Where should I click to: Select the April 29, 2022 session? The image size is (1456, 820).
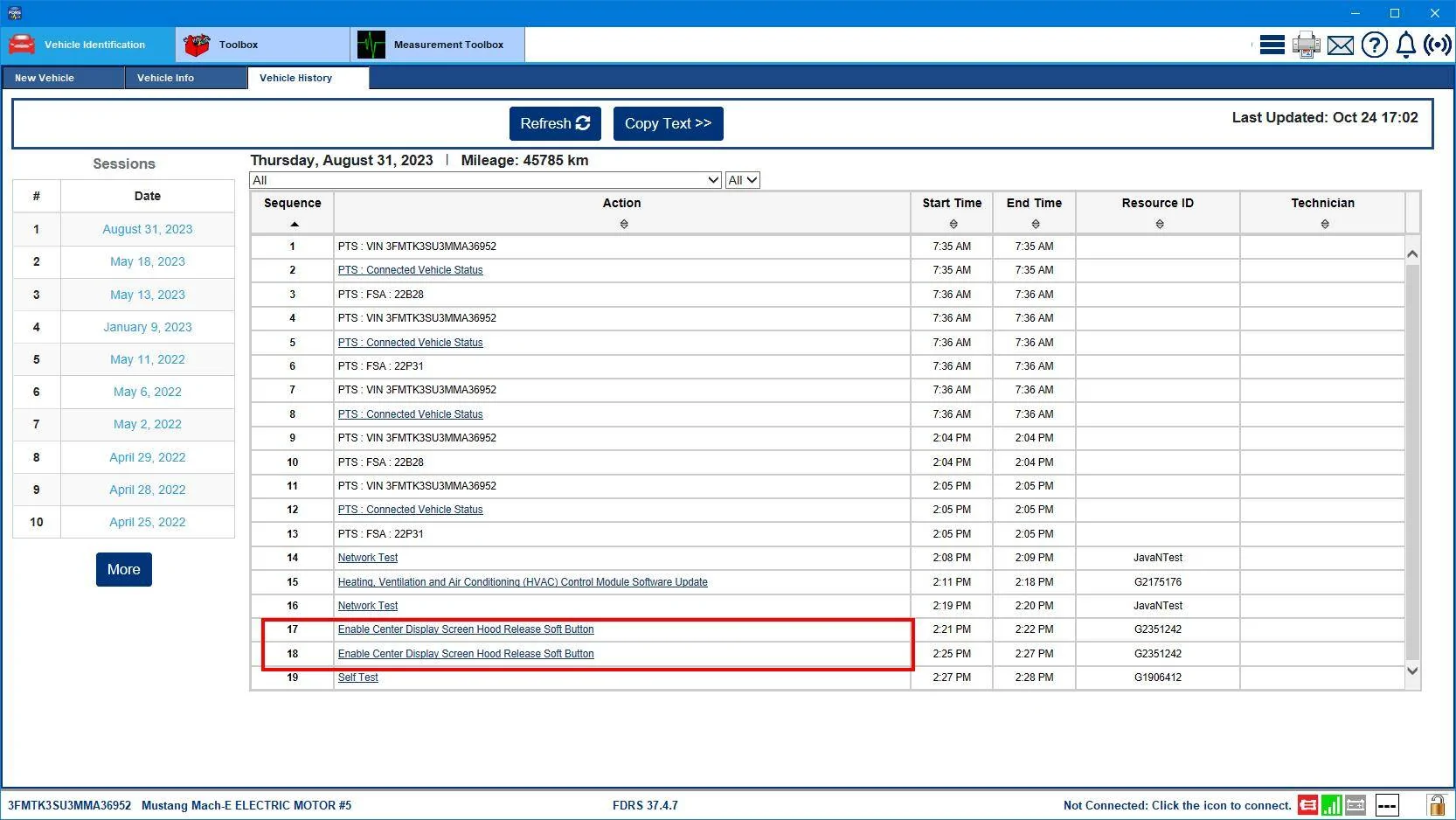(x=148, y=457)
